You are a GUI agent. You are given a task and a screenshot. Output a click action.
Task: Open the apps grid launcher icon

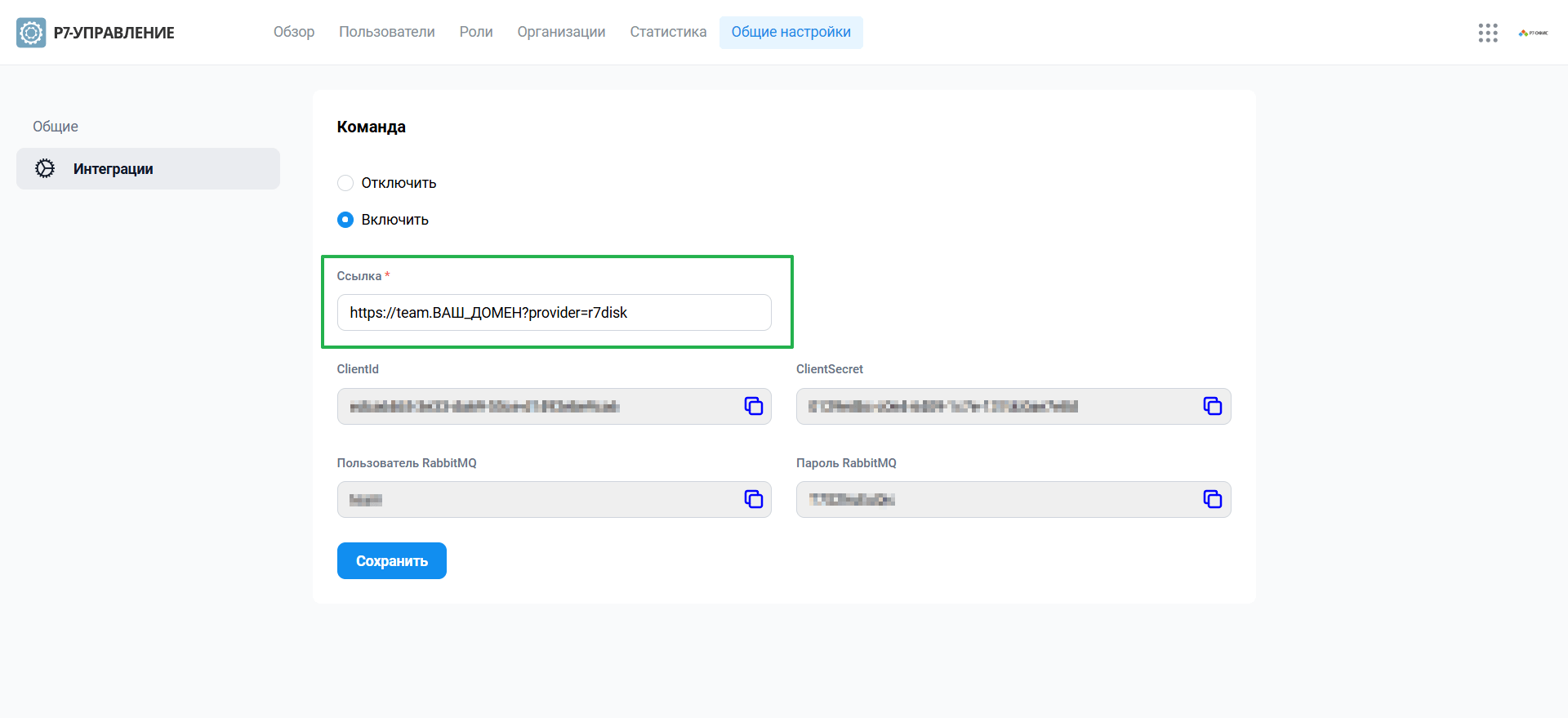pyautogui.click(x=1488, y=33)
